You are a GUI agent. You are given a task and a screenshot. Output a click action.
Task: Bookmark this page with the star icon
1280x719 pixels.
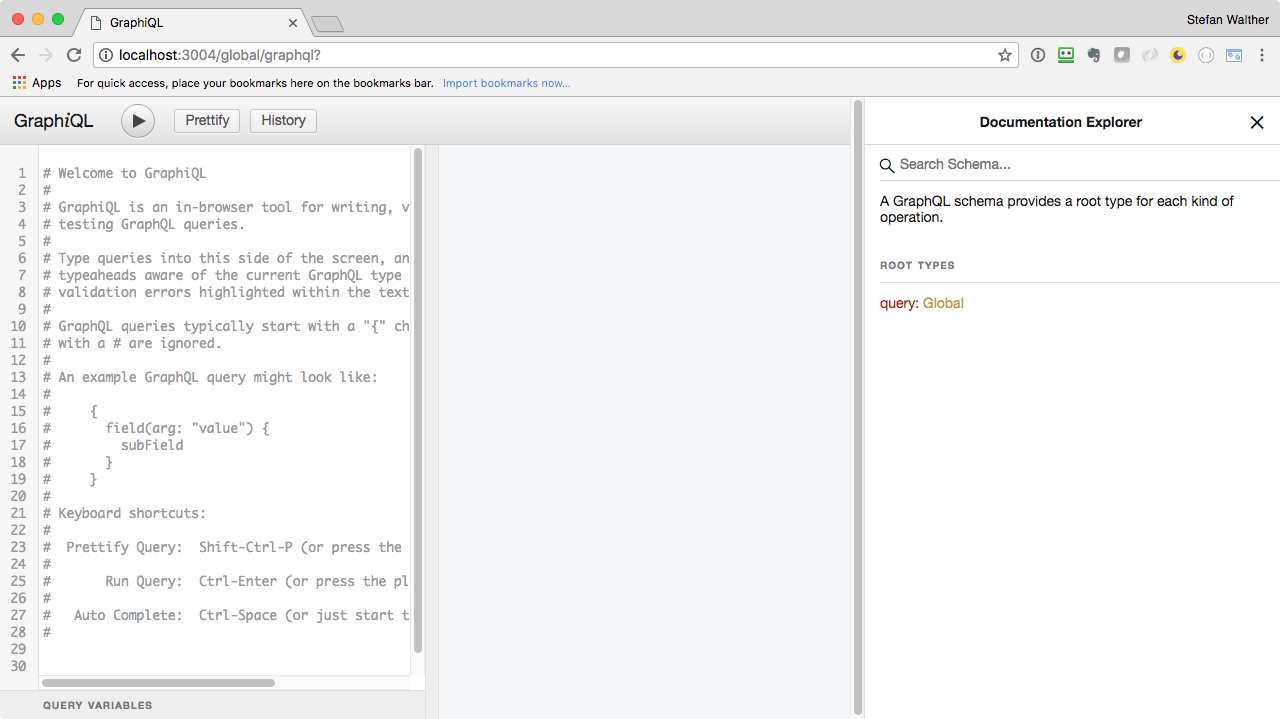1005,55
